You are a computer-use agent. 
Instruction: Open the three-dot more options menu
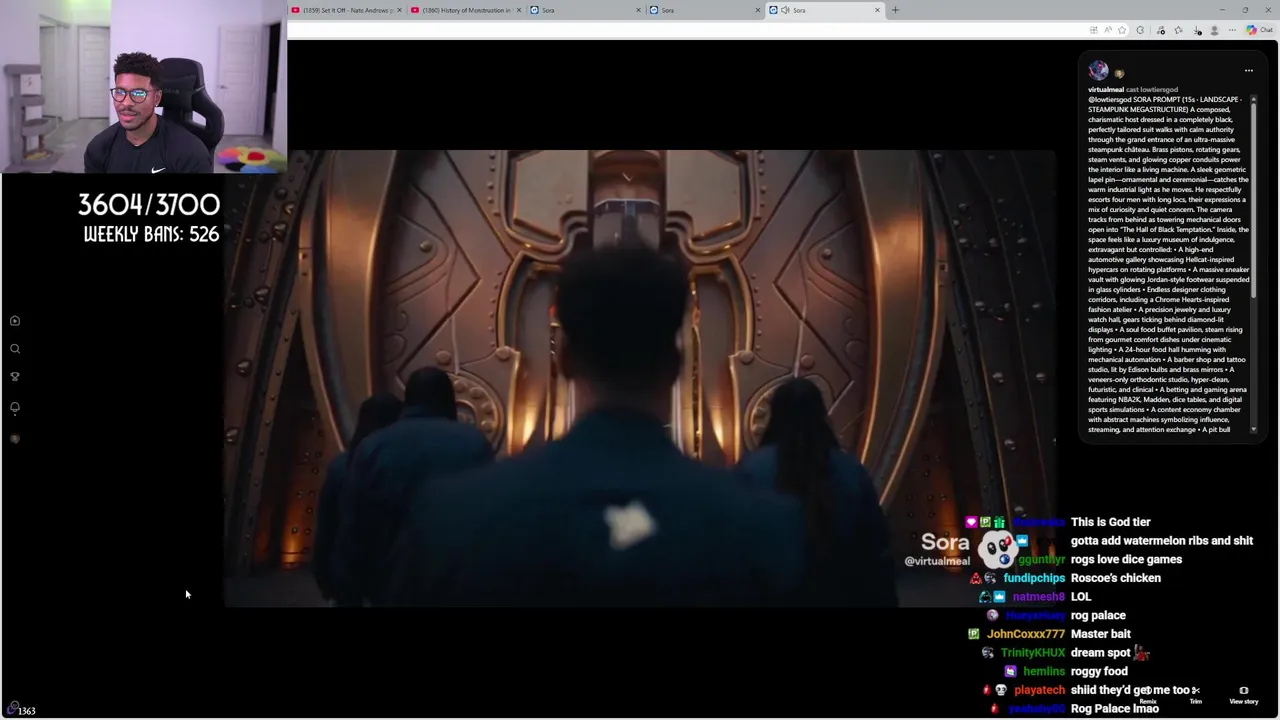tap(1248, 71)
